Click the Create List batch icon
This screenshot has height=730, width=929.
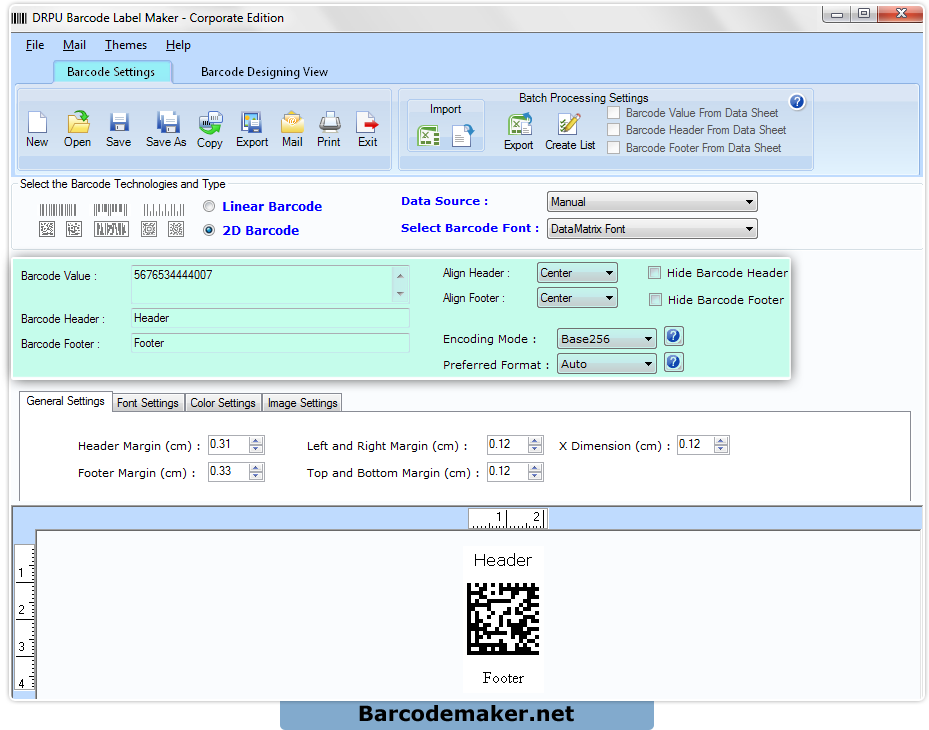point(569,126)
